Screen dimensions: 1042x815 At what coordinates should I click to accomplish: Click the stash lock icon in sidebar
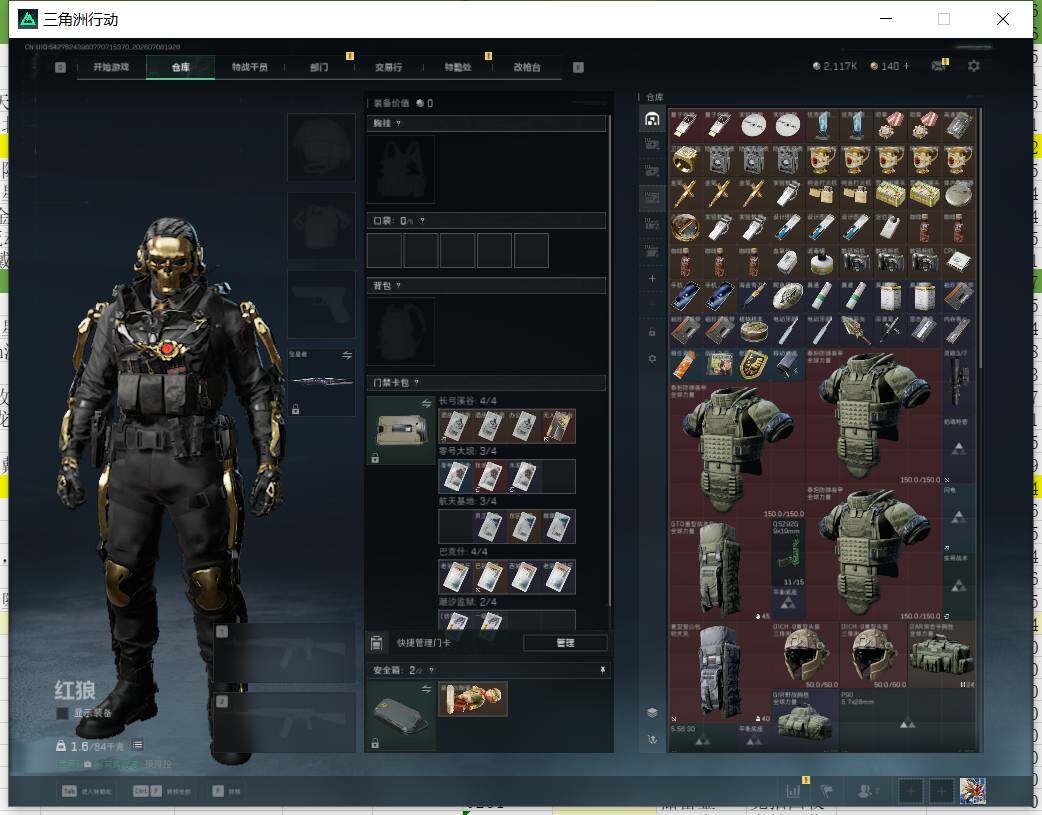pyautogui.click(x=652, y=332)
